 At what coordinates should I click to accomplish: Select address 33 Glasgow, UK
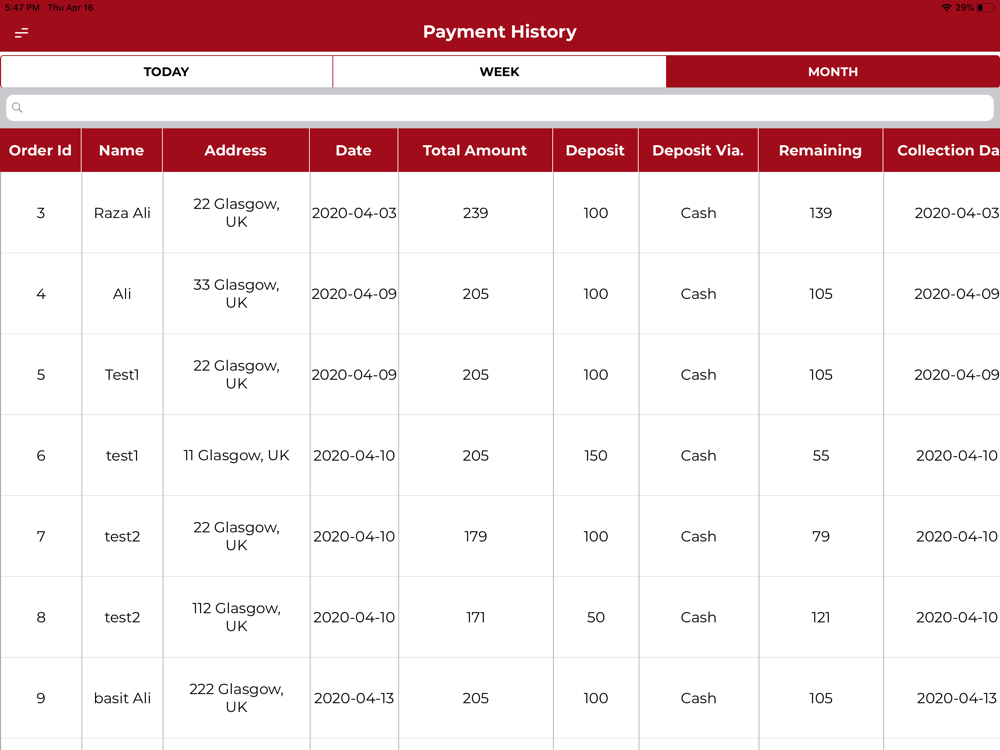(236, 293)
